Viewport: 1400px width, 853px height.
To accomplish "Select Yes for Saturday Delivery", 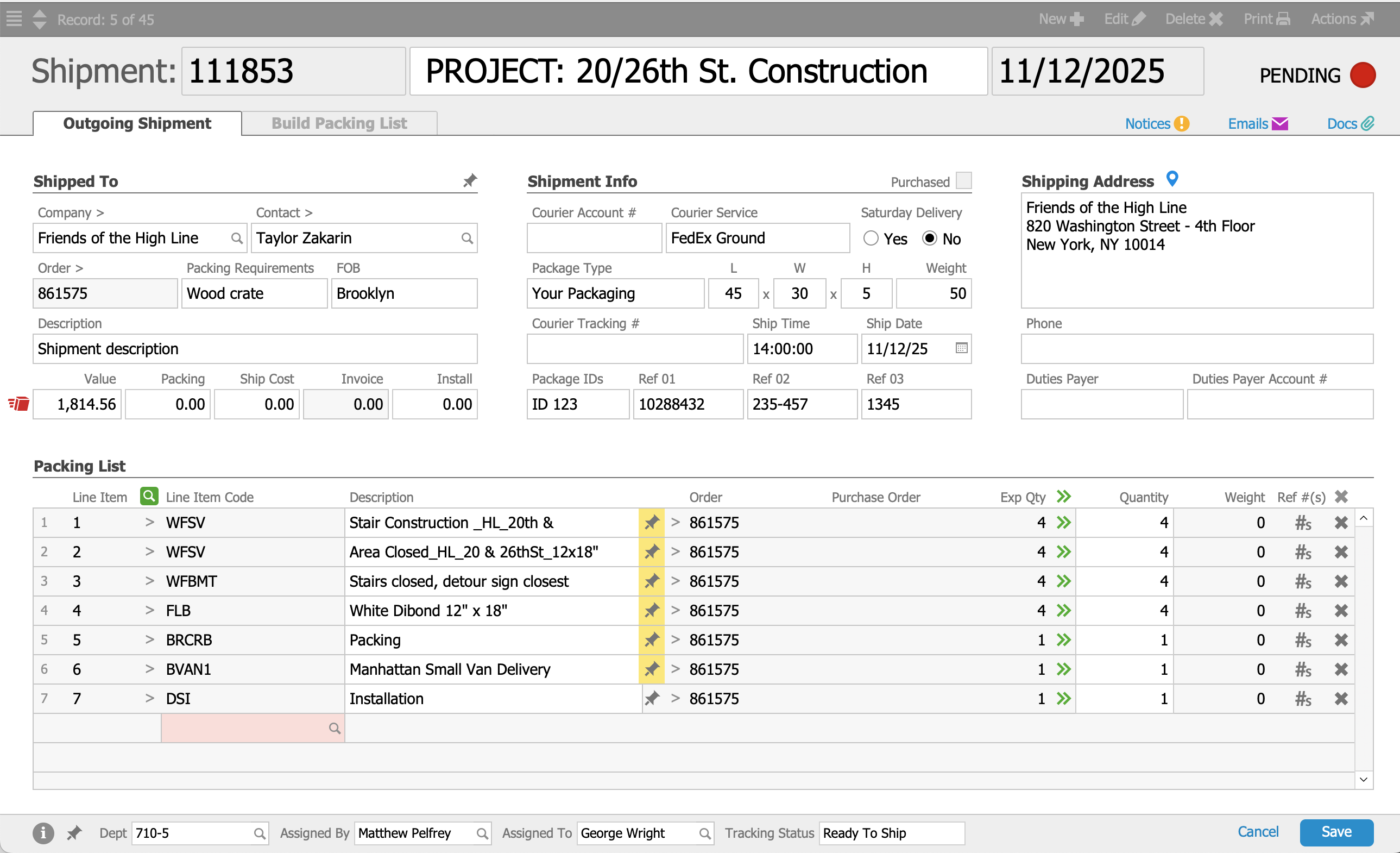I will [871, 238].
